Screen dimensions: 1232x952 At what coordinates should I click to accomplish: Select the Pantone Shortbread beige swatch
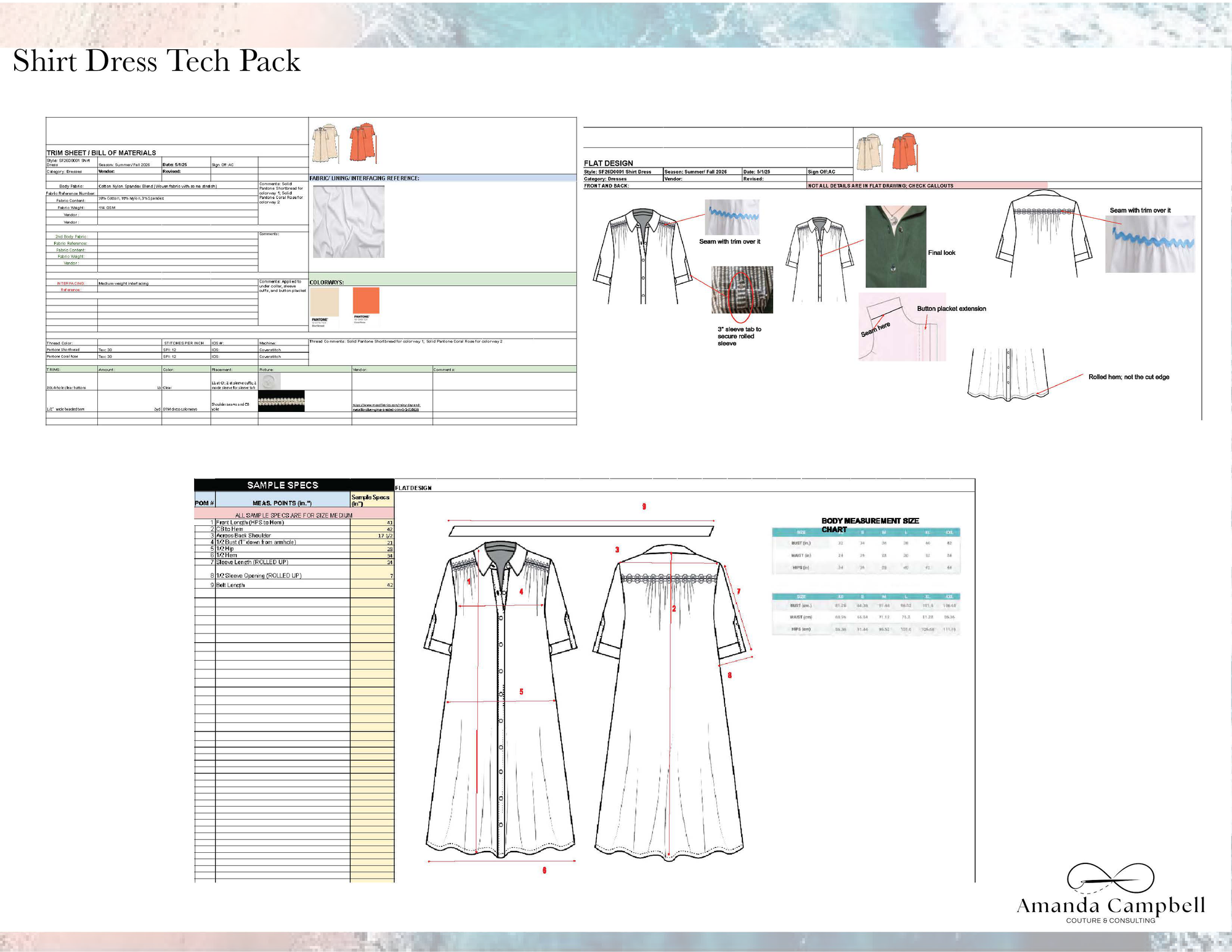(324, 302)
